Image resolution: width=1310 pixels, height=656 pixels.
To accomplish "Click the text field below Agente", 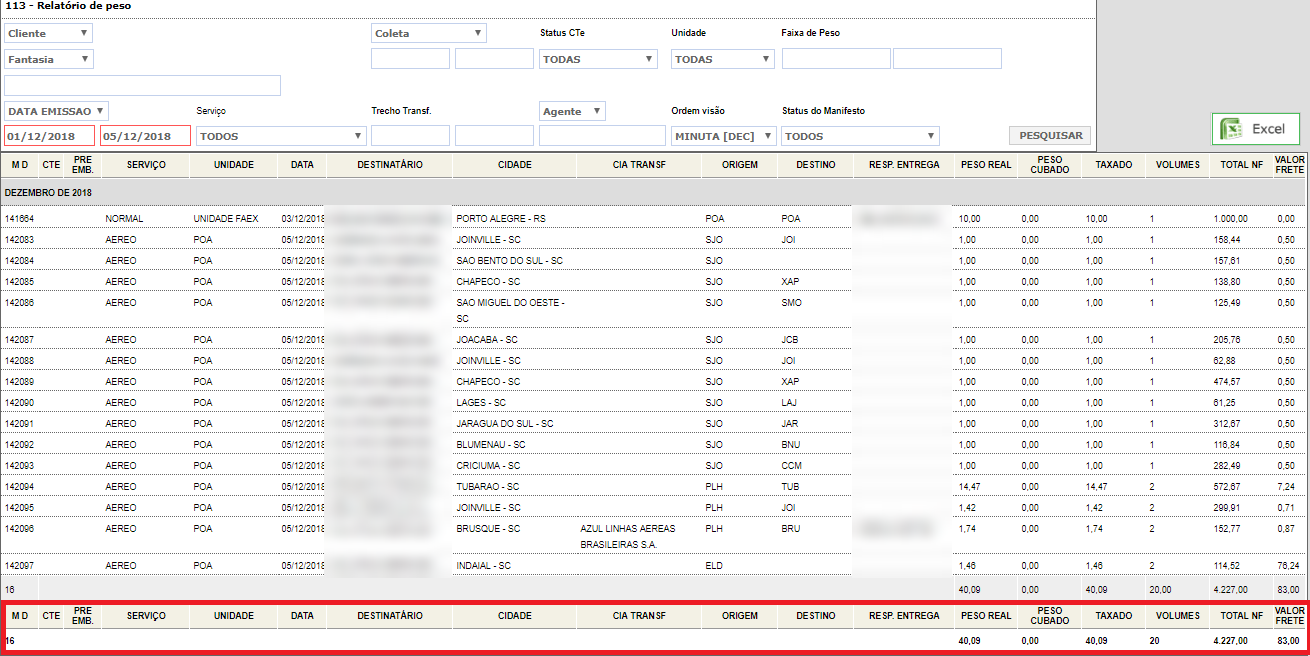I will coord(602,136).
